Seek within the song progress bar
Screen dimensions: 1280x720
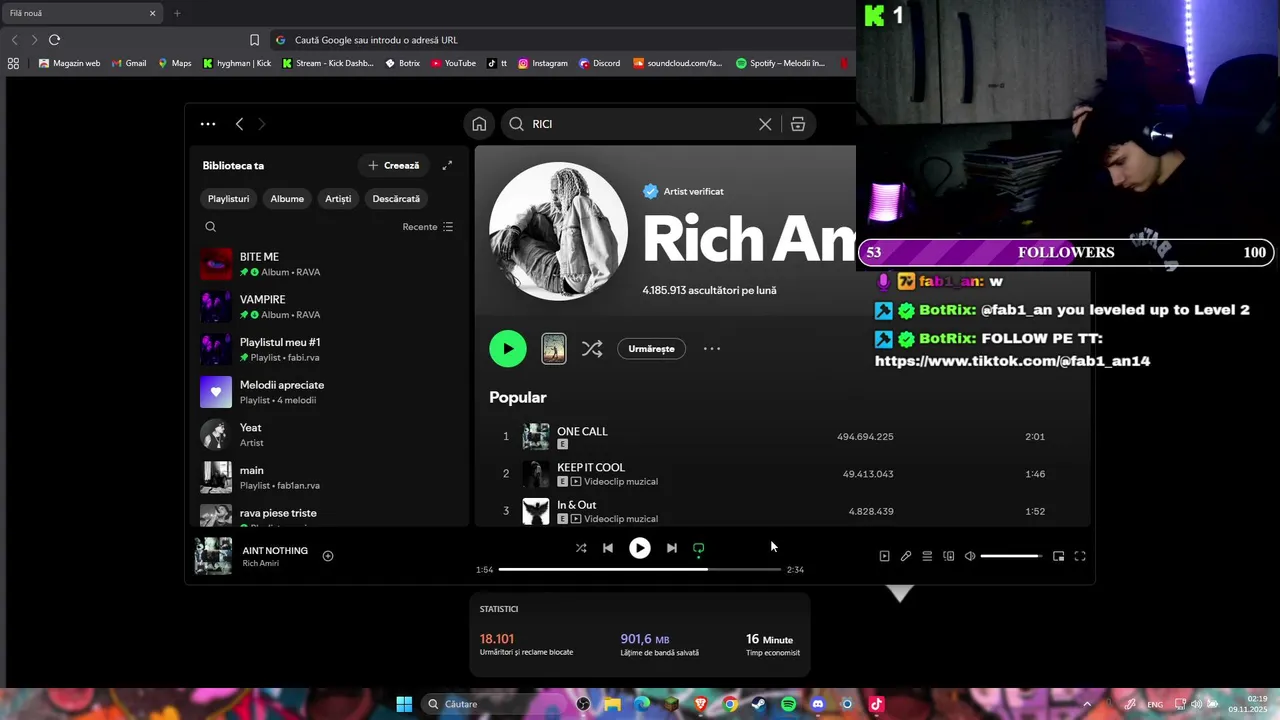640,569
